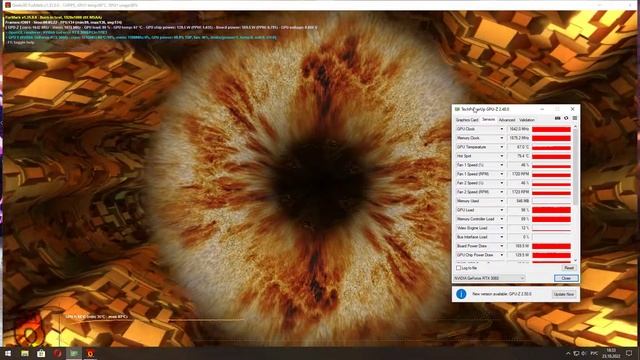Image resolution: width=640 pixels, height=360 pixels.
Task: Click the Memory Used graph bar
Action: (551, 201)
